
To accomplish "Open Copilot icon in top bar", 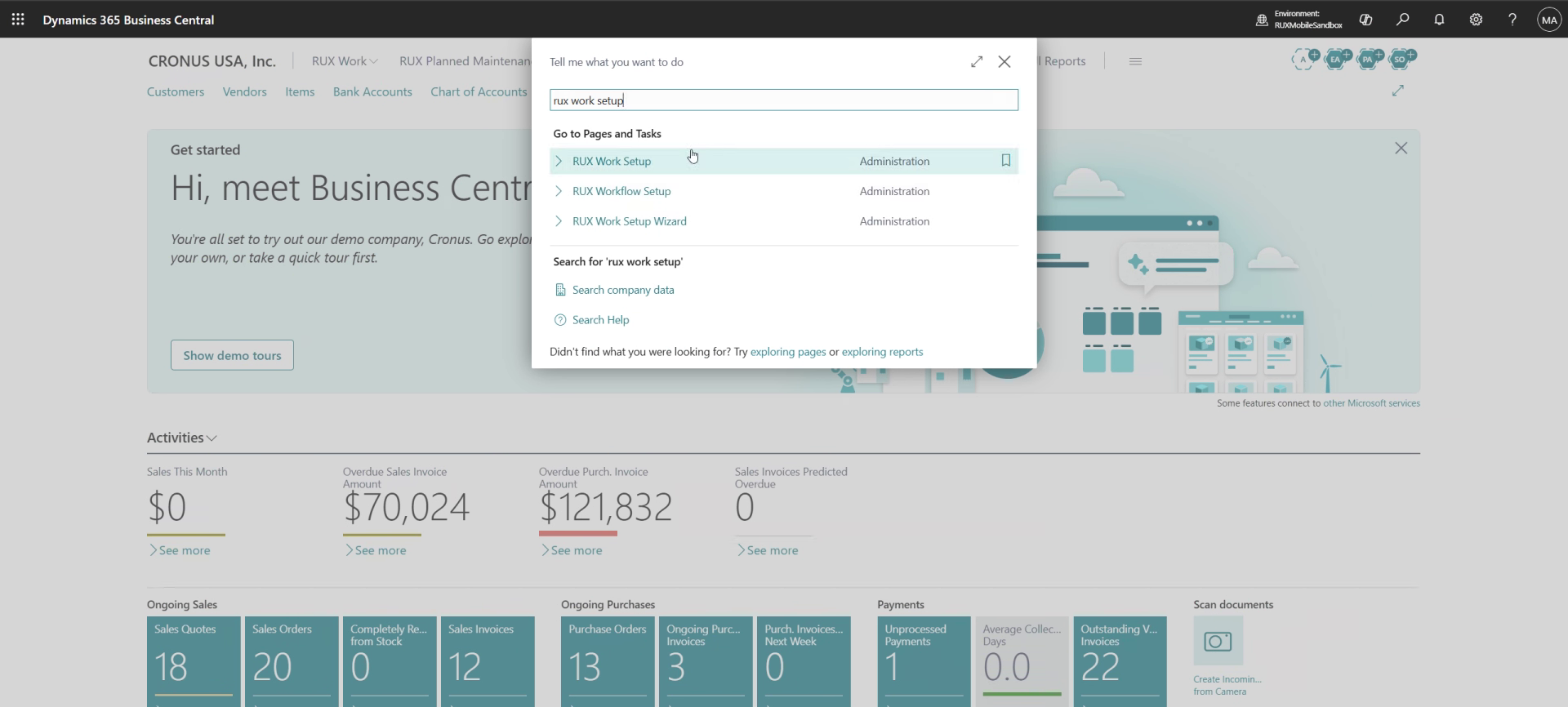I will (x=1365, y=19).
